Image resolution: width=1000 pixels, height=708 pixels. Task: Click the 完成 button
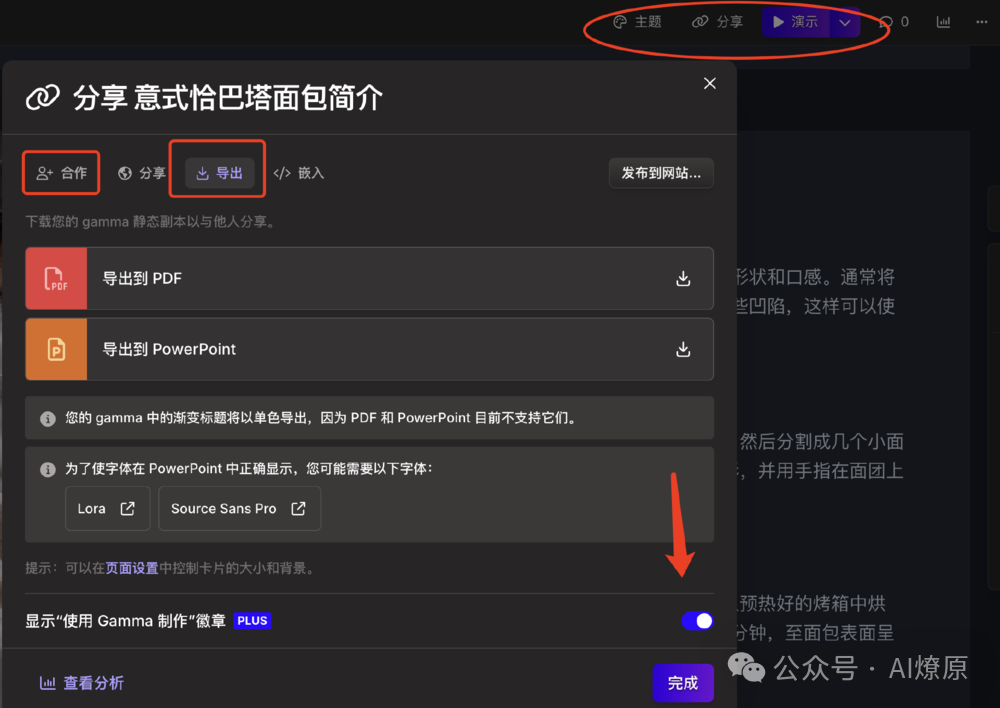pos(683,683)
